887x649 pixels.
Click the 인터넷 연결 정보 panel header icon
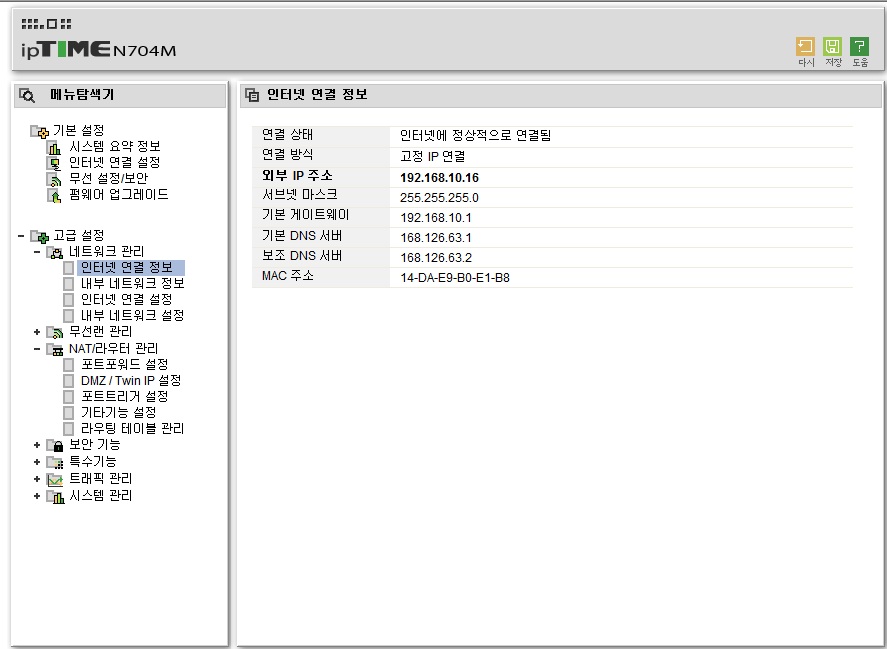click(252, 95)
